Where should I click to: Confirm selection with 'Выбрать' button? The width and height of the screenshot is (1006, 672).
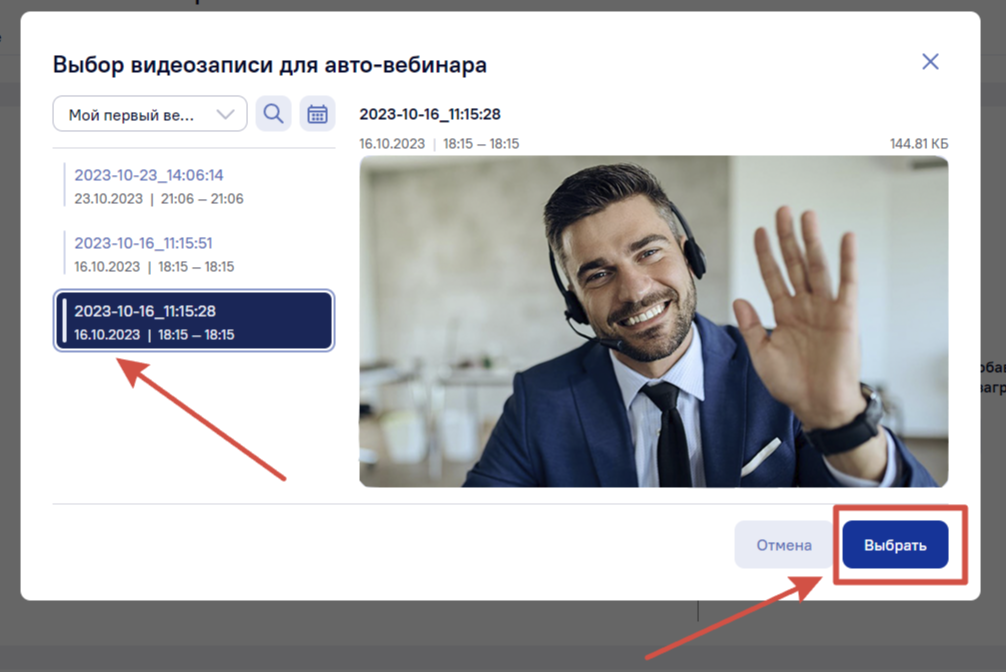tap(895, 545)
